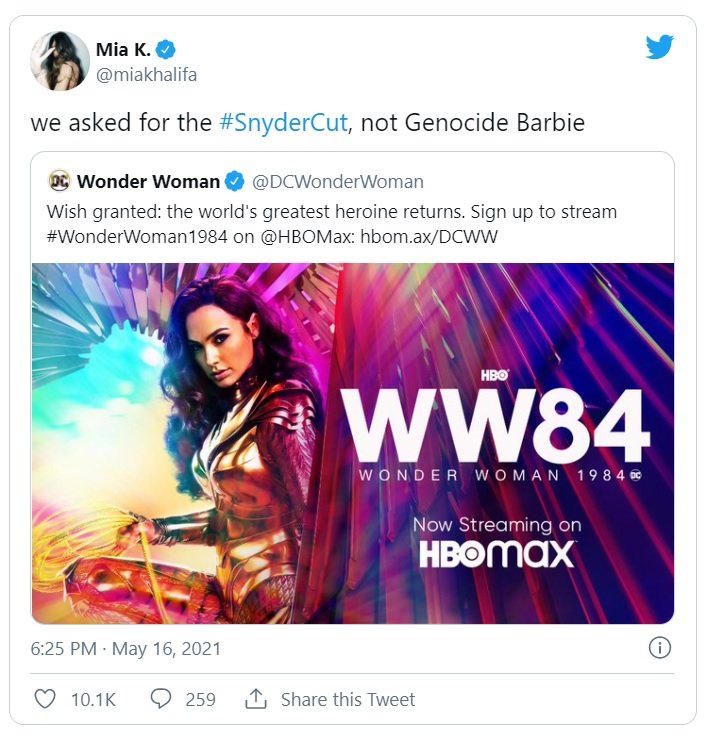This screenshot has width=720, height=737.
Task: Click the Twitter bird logo
Action: tap(659, 47)
